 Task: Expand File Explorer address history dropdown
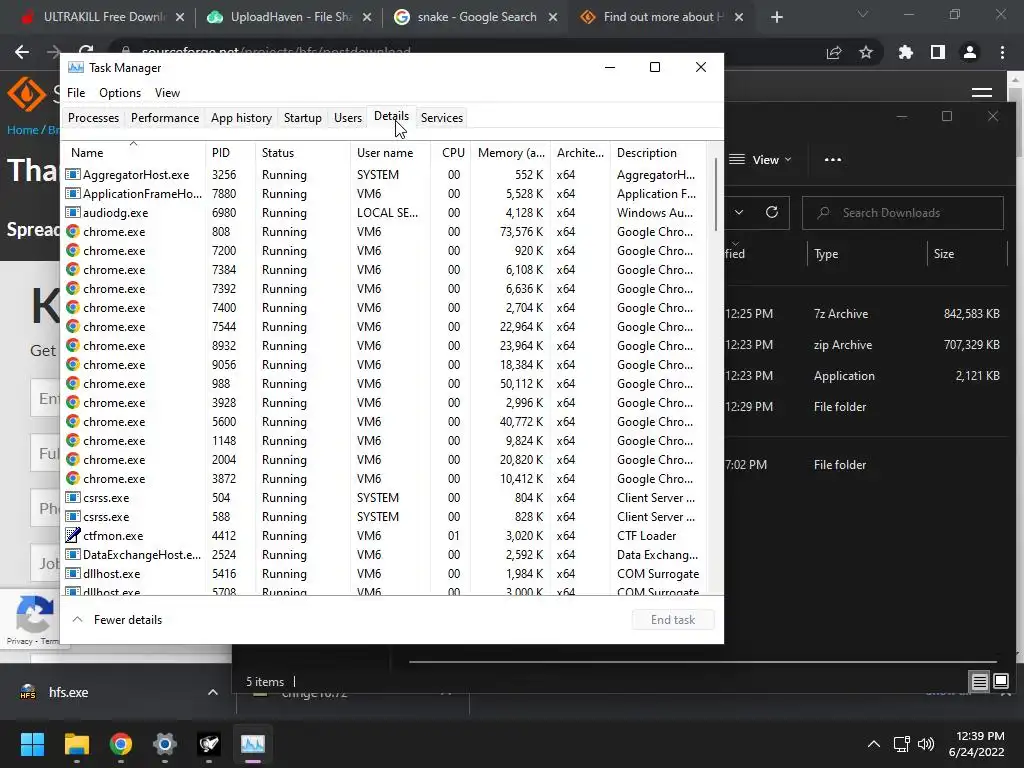739,212
